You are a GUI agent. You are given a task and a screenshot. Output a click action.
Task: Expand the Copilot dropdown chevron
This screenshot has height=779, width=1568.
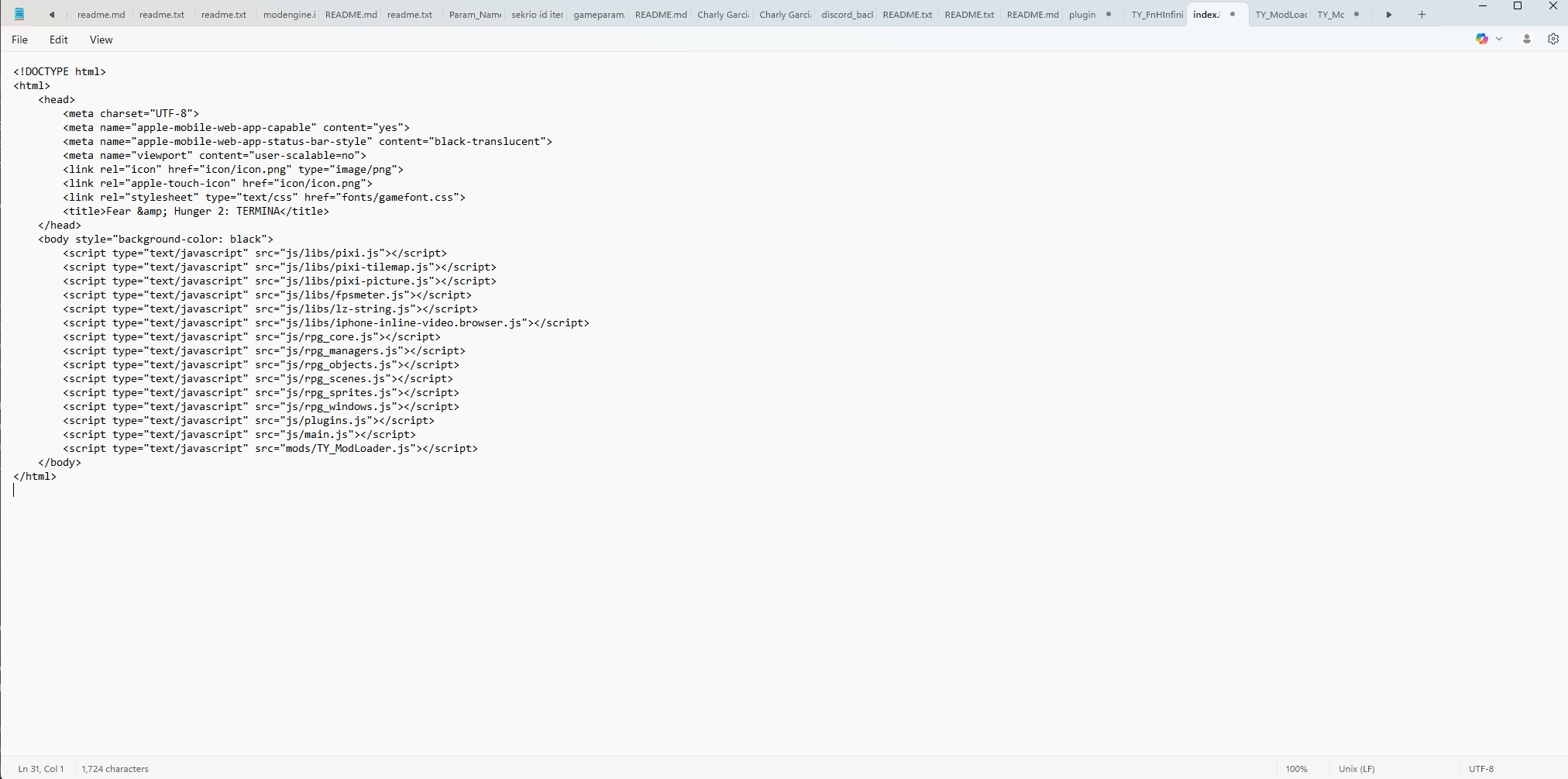[1499, 39]
